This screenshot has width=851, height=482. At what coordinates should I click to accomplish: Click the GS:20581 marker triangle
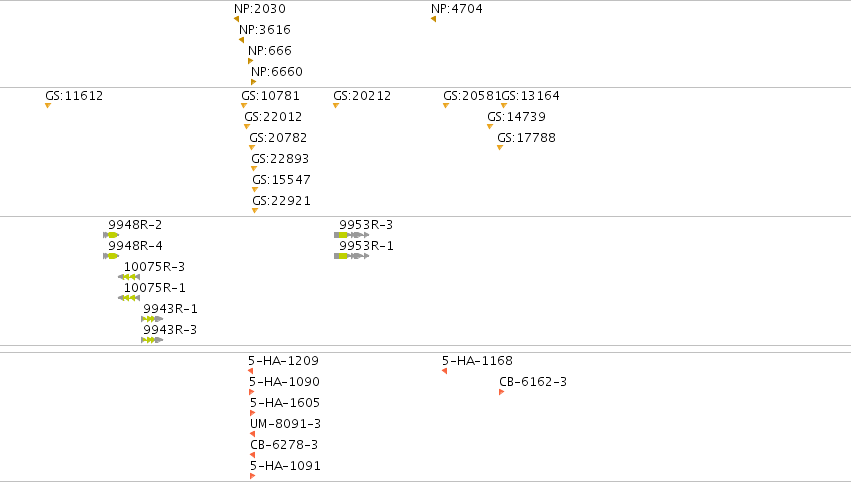point(446,105)
